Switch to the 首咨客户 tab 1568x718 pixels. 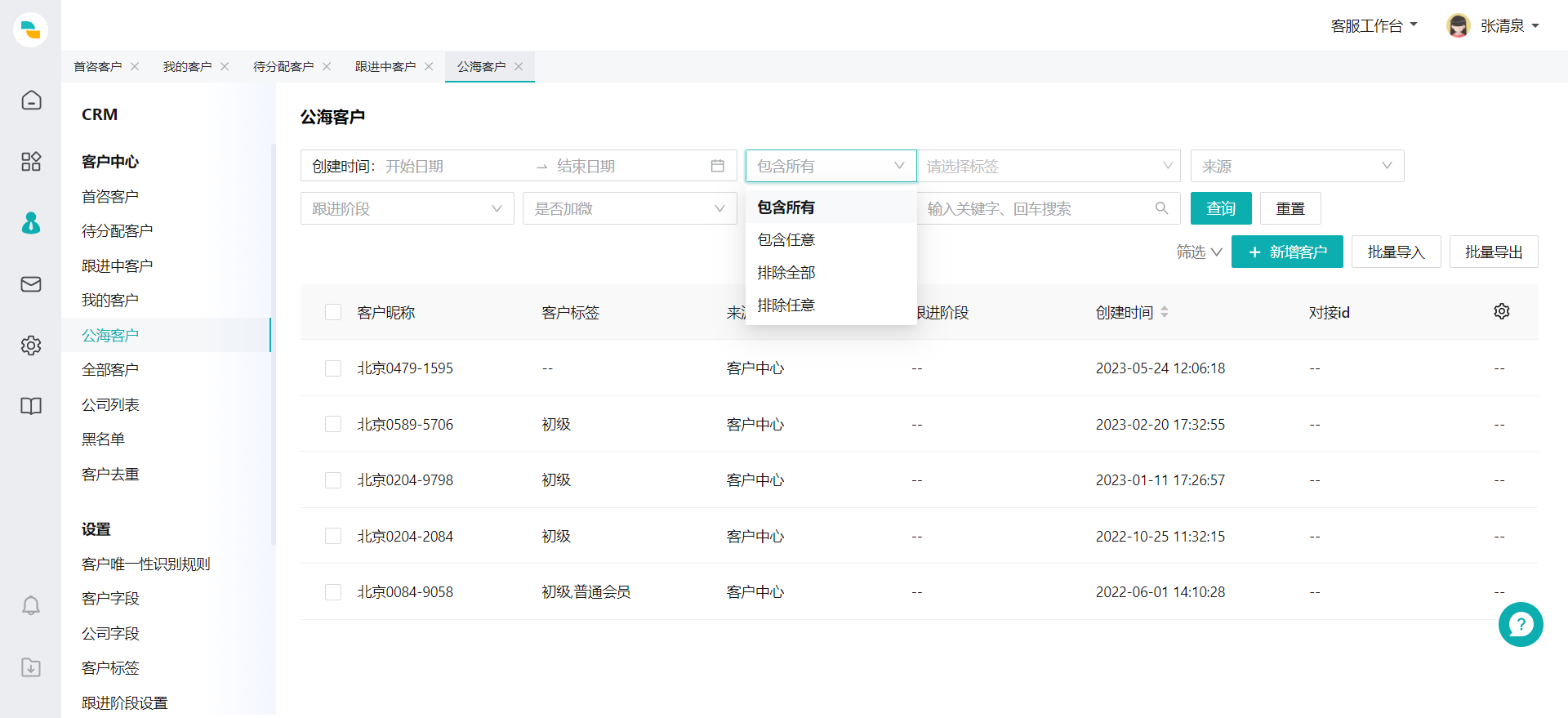click(97, 66)
